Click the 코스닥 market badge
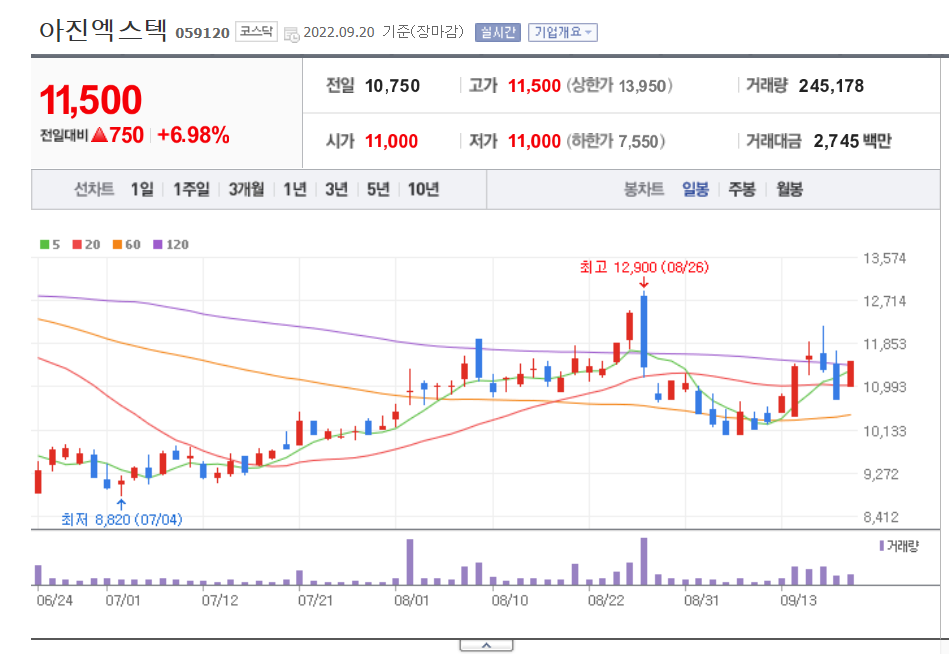949x654 pixels. coord(256,31)
